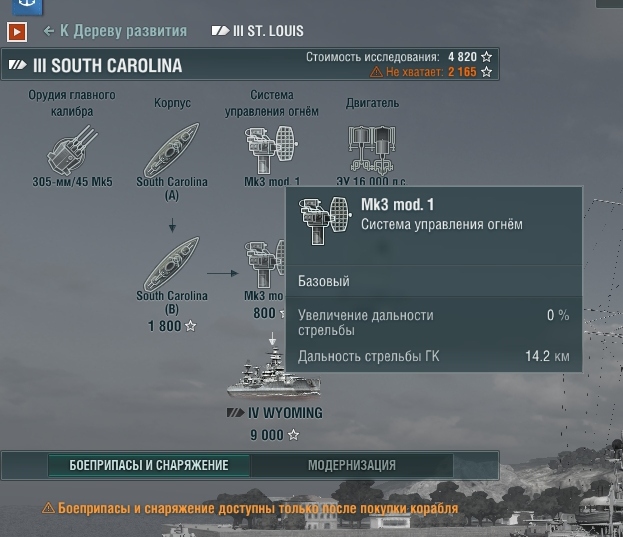The image size is (623, 537).
Task: Click the 305-мм/45 Mk5 main gun icon
Action: coord(72,150)
